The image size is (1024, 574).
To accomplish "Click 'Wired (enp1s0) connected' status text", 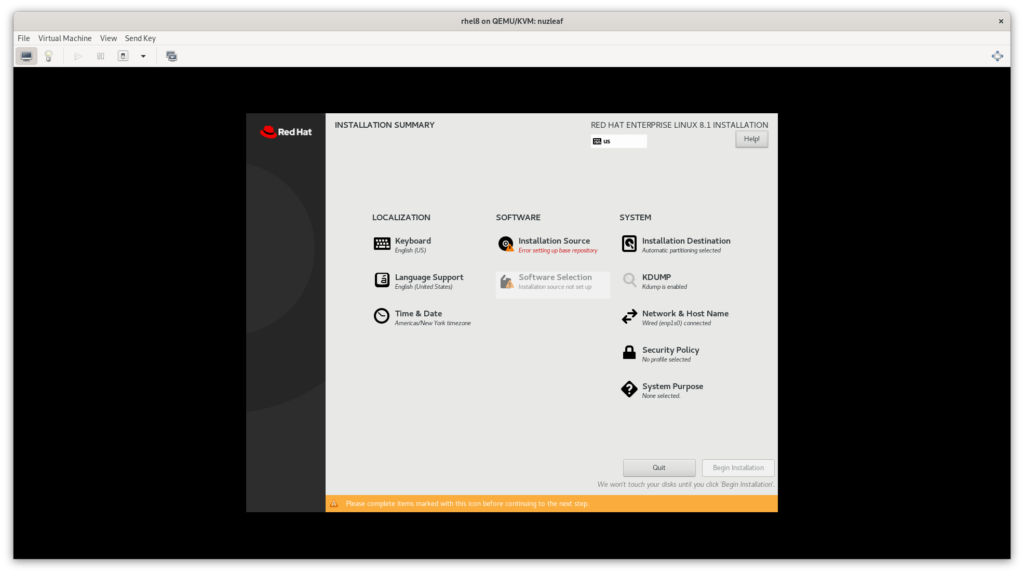I will point(677,323).
